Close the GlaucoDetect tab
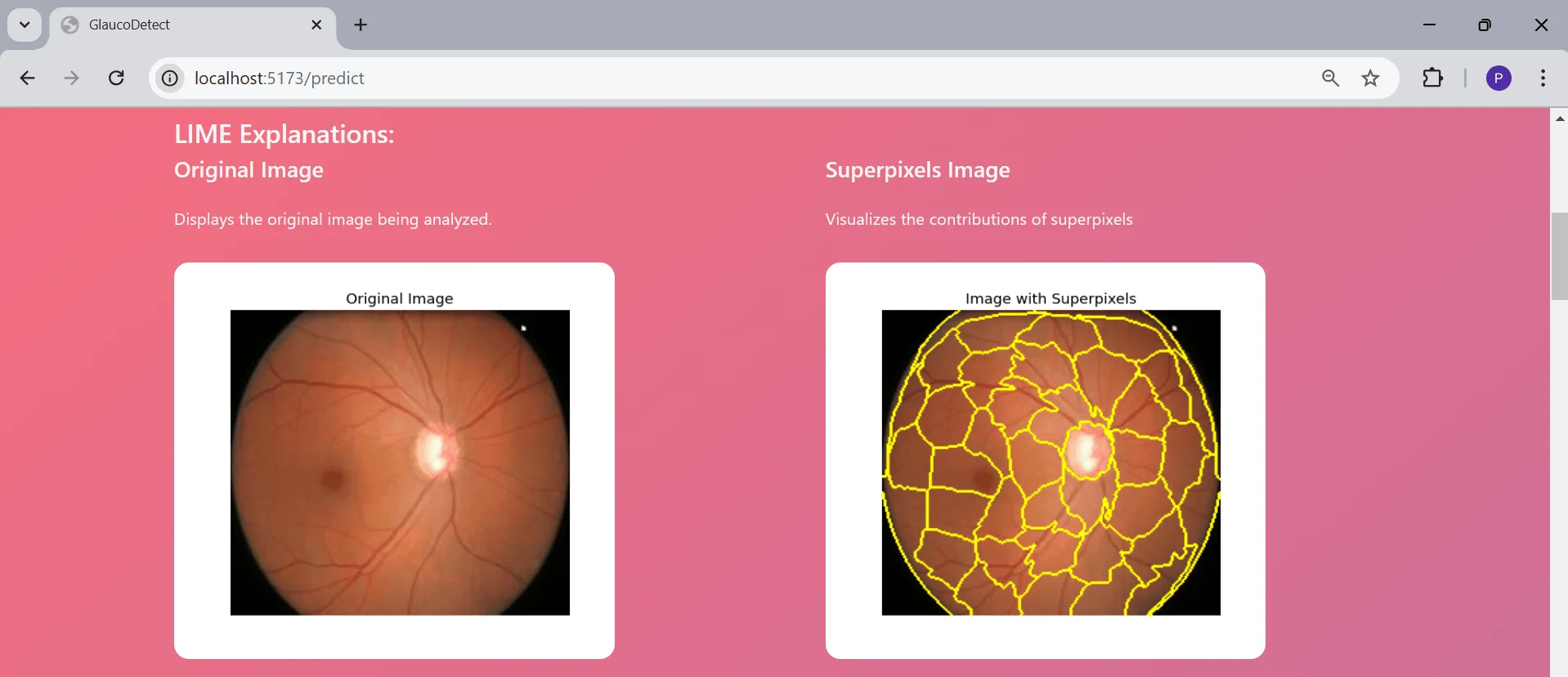The height and width of the screenshot is (677, 1568). click(316, 25)
